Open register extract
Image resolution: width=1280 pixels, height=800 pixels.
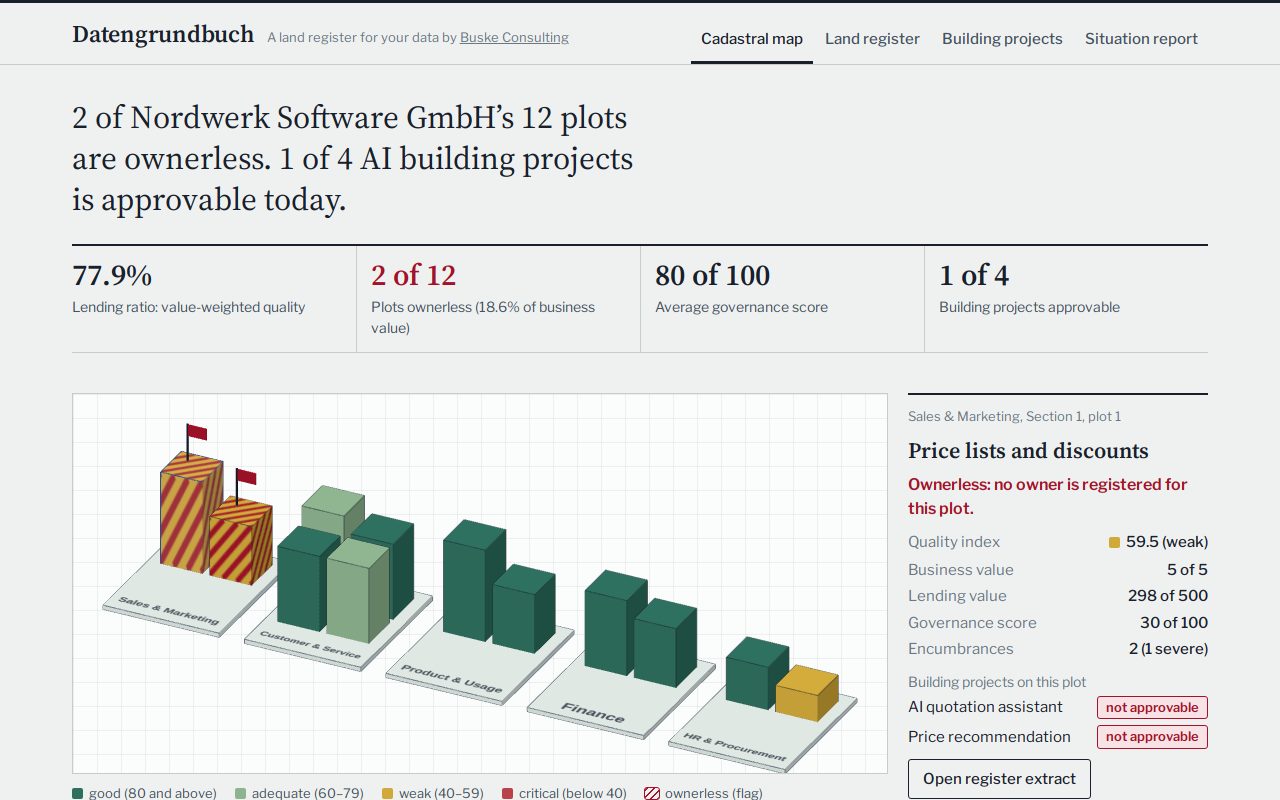point(999,779)
